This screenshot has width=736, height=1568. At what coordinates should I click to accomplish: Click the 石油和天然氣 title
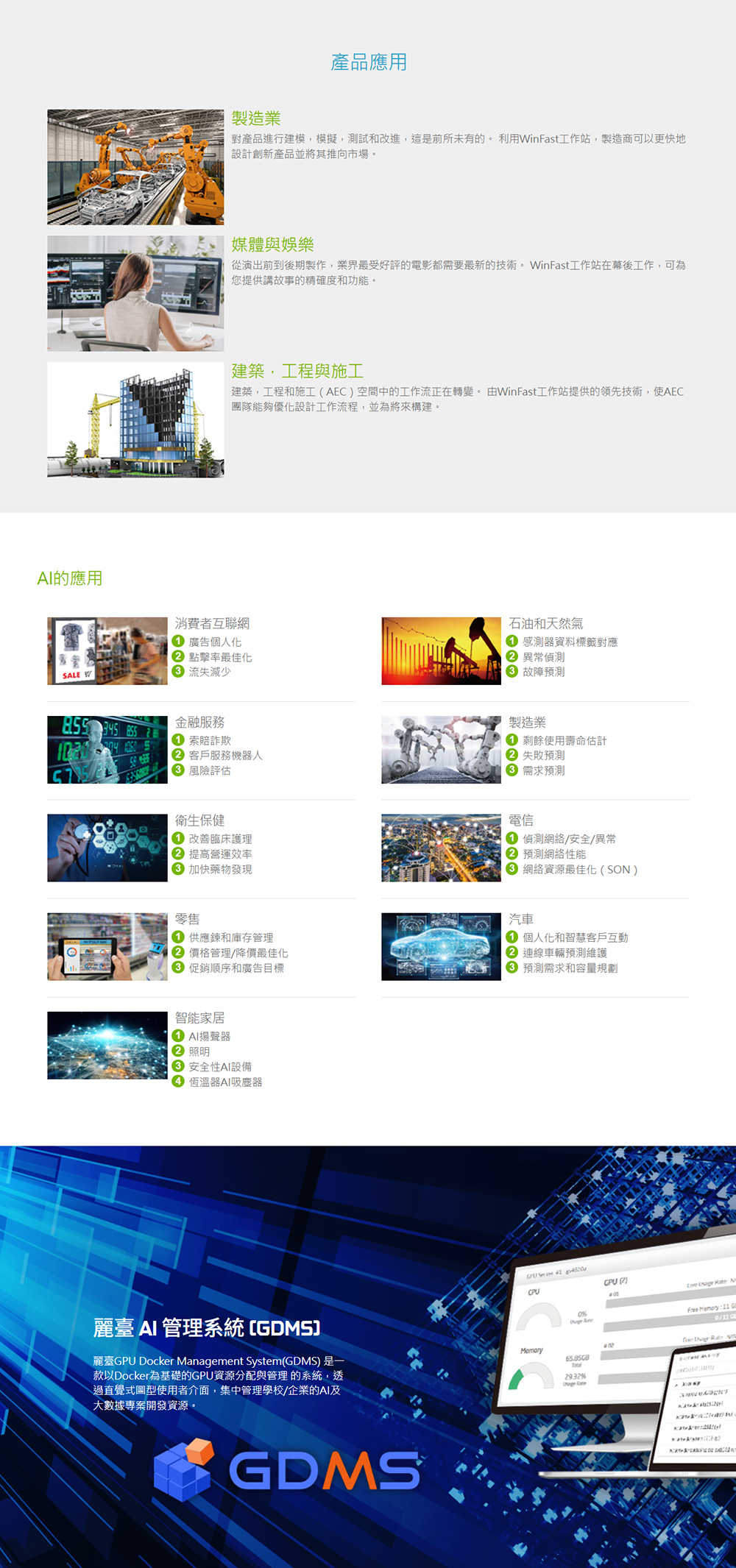point(546,623)
